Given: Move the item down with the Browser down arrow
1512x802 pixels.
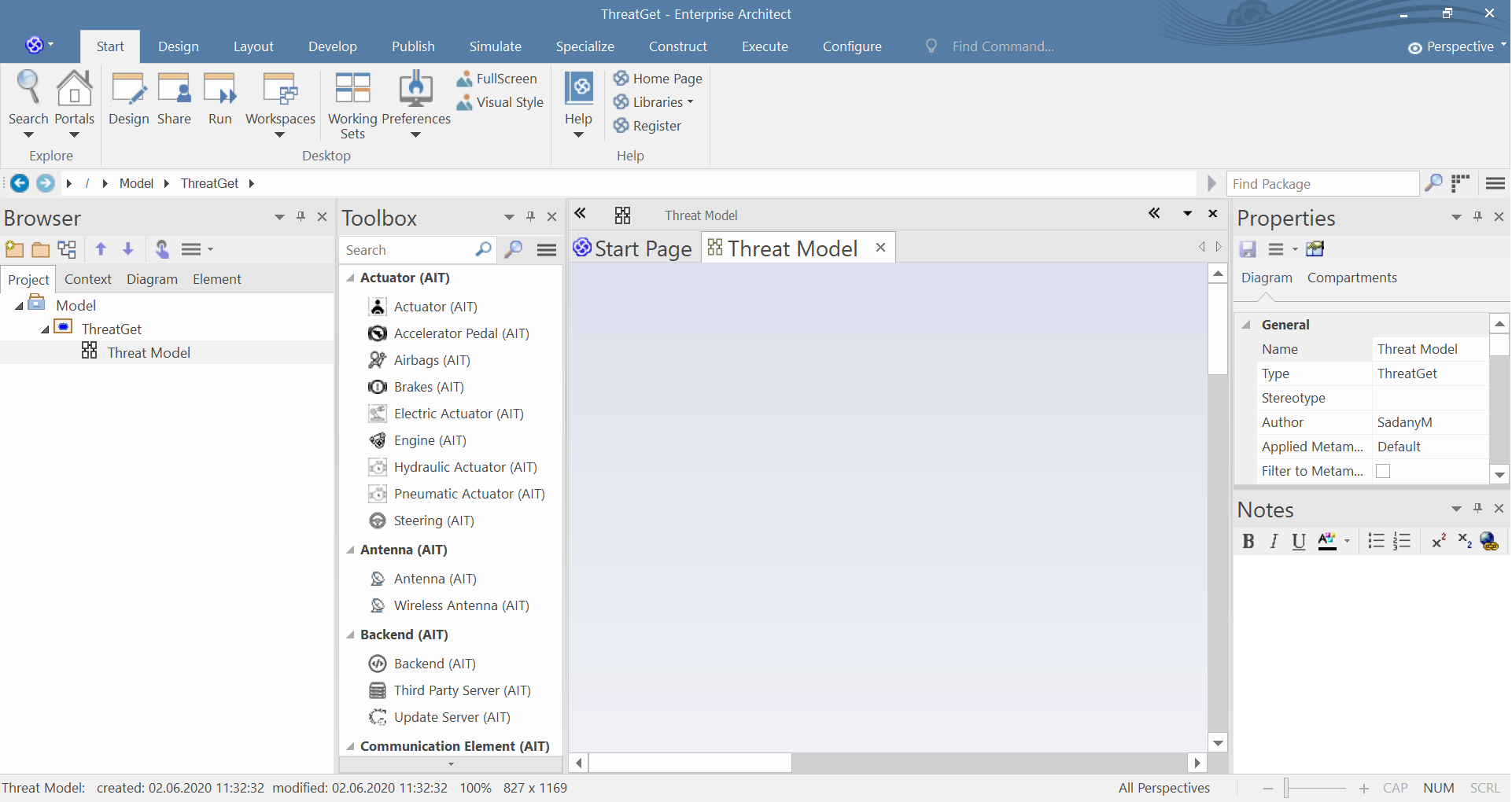Looking at the screenshot, I should [128, 249].
